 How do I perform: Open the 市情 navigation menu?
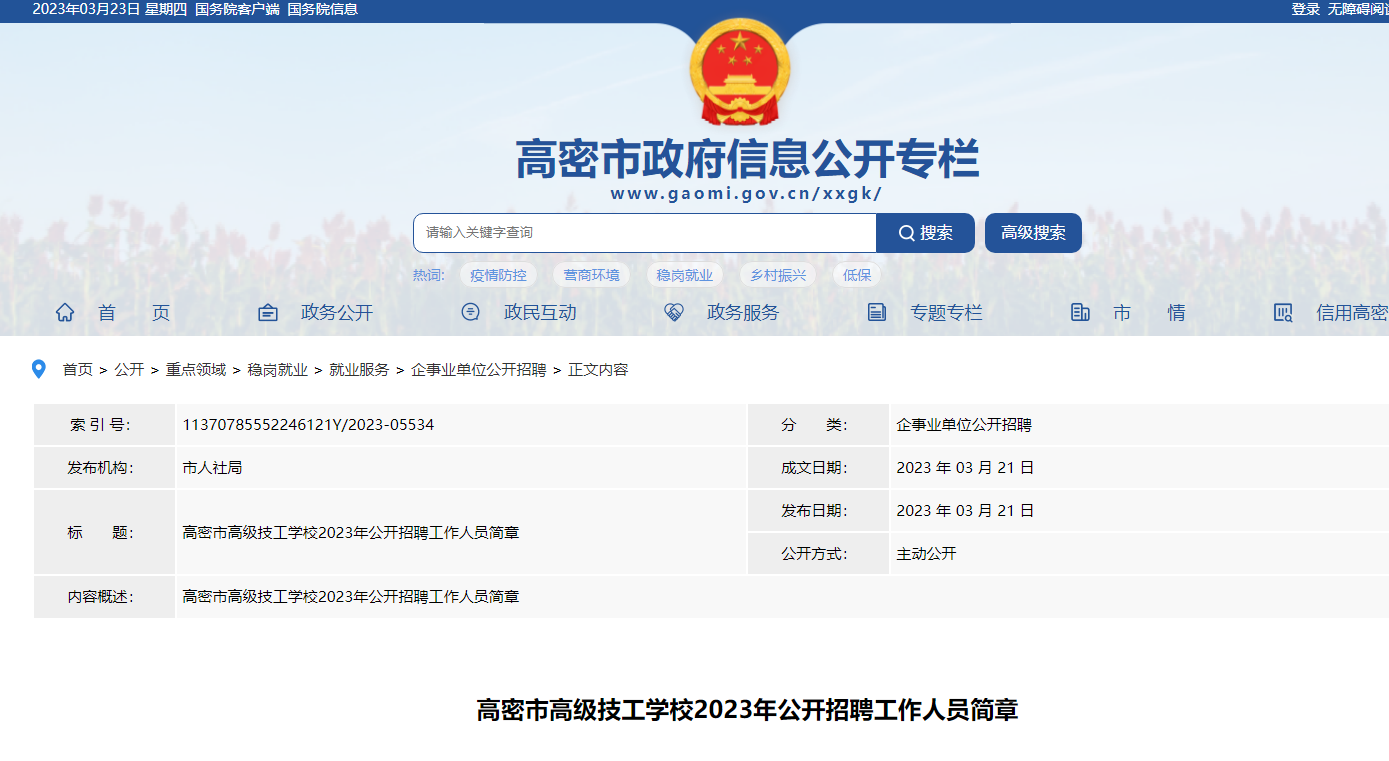coord(1149,312)
